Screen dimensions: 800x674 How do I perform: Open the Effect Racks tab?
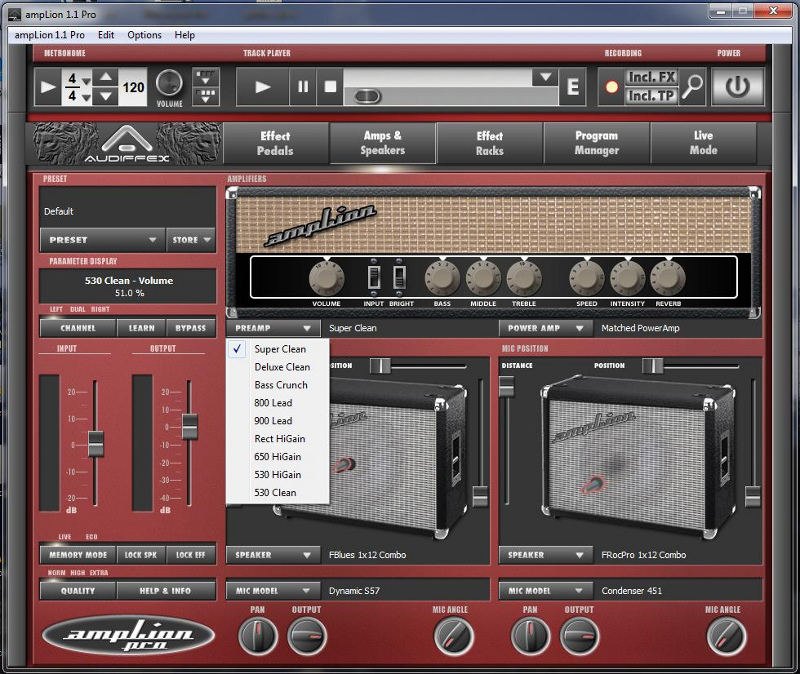[x=490, y=143]
